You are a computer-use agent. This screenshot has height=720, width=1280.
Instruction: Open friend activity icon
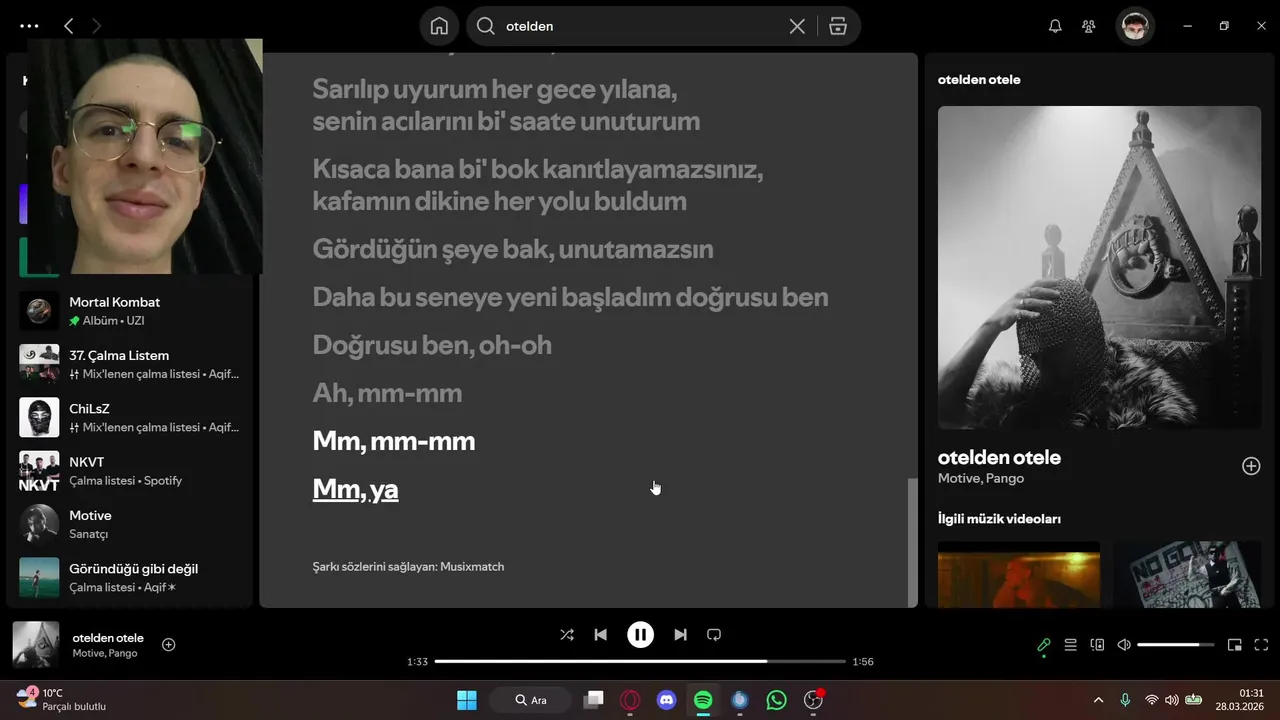point(1089,26)
